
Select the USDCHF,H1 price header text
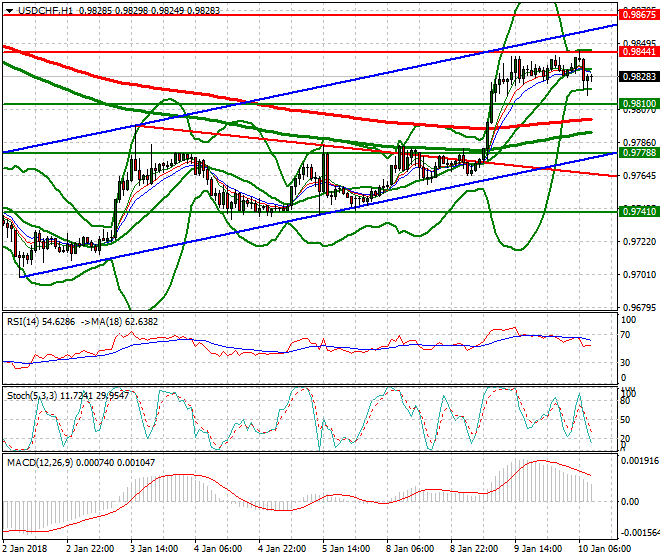(x=119, y=11)
